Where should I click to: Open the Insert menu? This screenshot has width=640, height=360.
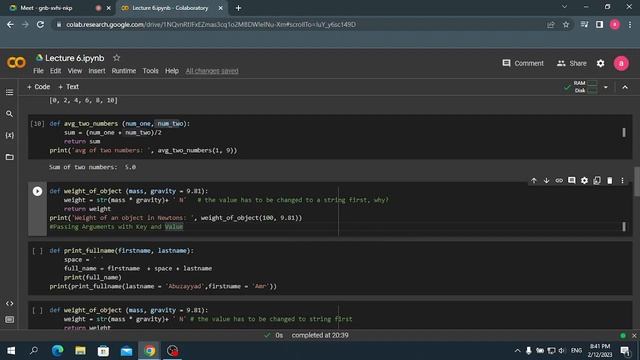tap(97, 71)
